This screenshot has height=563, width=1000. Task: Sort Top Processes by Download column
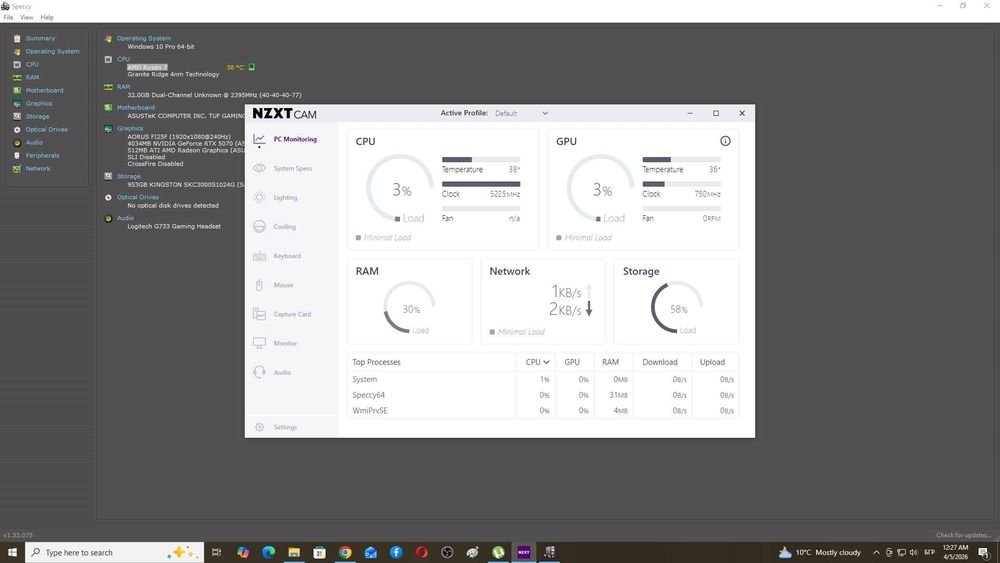pos(659,362)
